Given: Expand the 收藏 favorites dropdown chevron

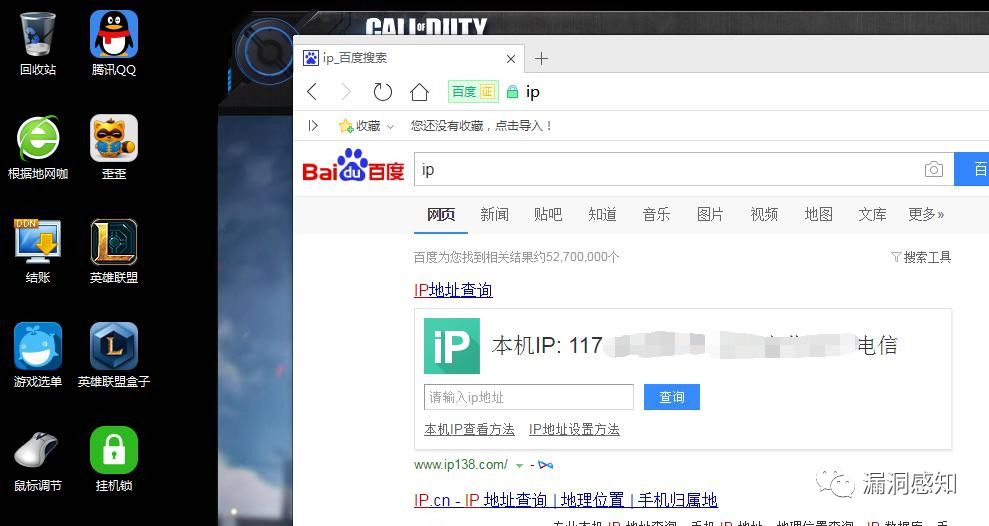Looking at the screenshot, I should [x=390, y=127].
